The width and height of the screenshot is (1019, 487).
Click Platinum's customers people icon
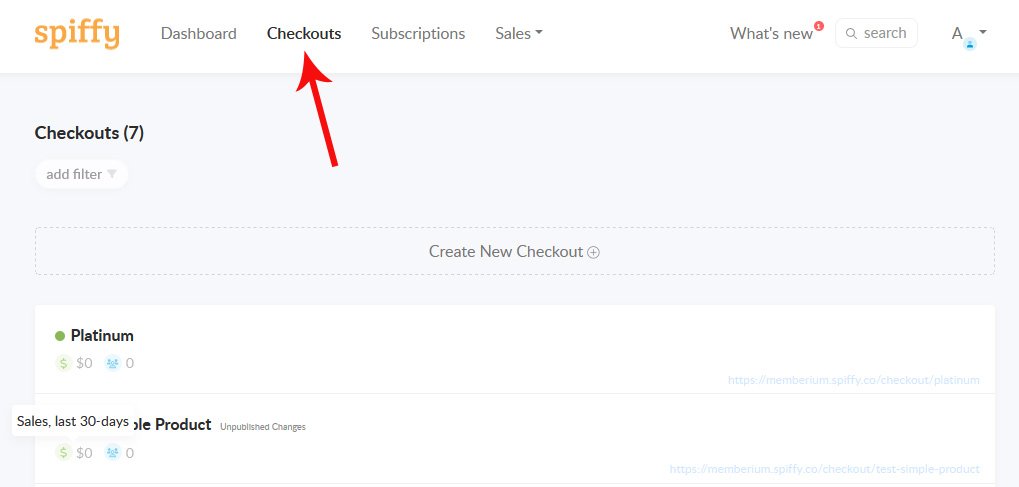tap(113, 363)
